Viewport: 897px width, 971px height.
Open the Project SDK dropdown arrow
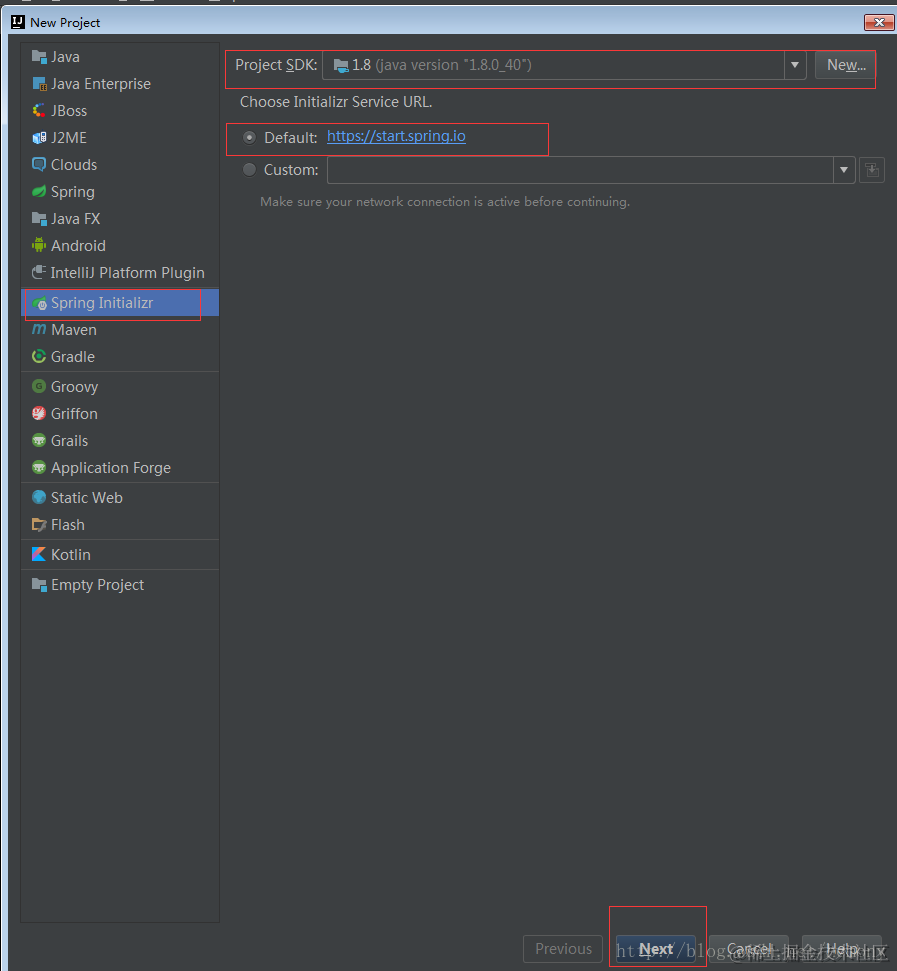point(795,65)
